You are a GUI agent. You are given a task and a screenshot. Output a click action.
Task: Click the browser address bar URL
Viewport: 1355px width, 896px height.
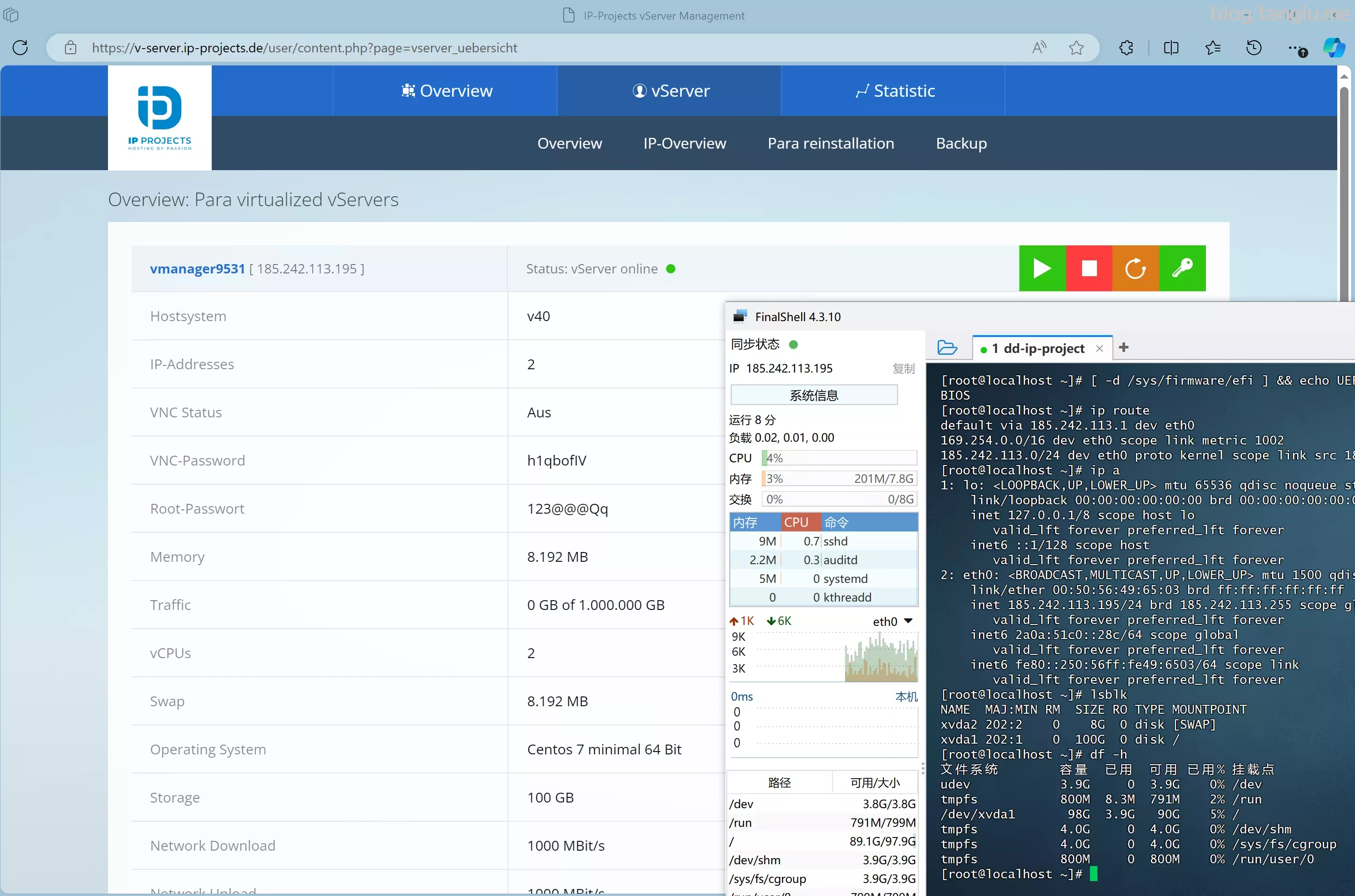coord(305,48)
